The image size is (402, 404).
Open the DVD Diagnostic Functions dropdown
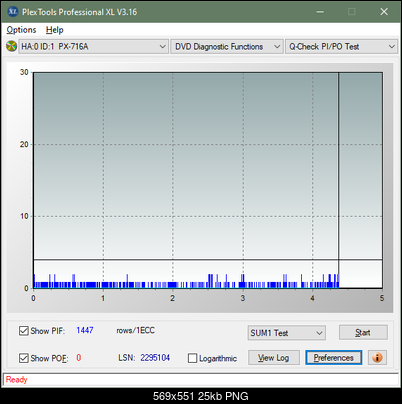[x=227, y=47]
